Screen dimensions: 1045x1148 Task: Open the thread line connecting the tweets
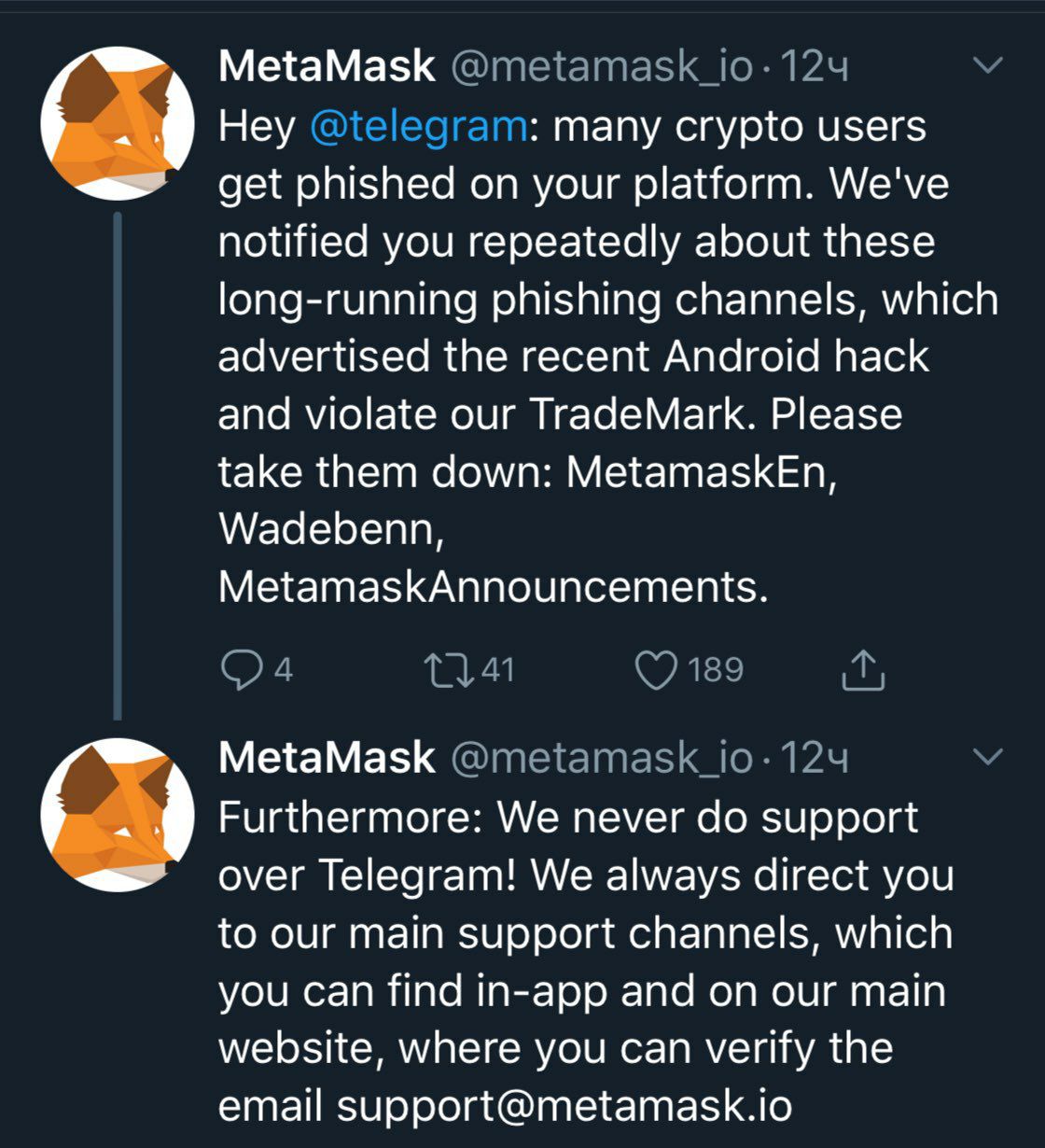pos(118,466)
